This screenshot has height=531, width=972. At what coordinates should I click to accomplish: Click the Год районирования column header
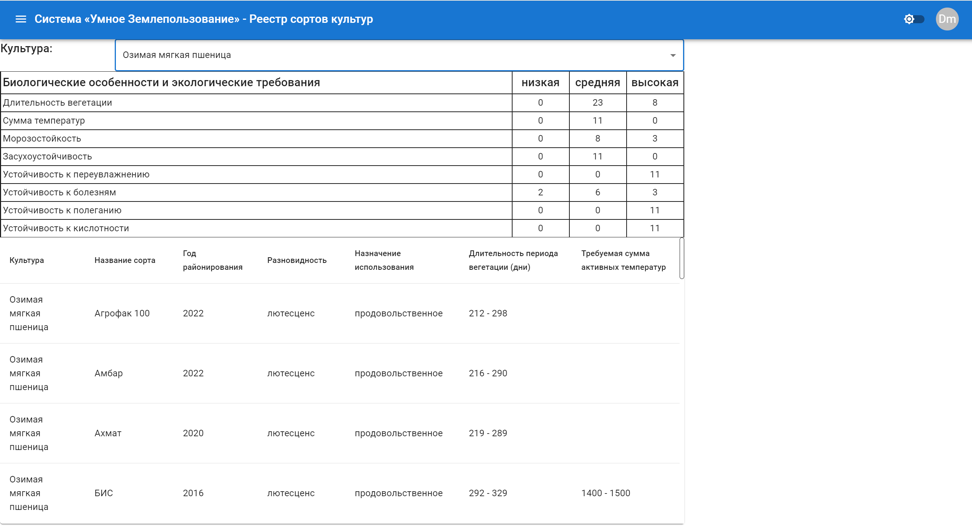[x=212, y=260]
